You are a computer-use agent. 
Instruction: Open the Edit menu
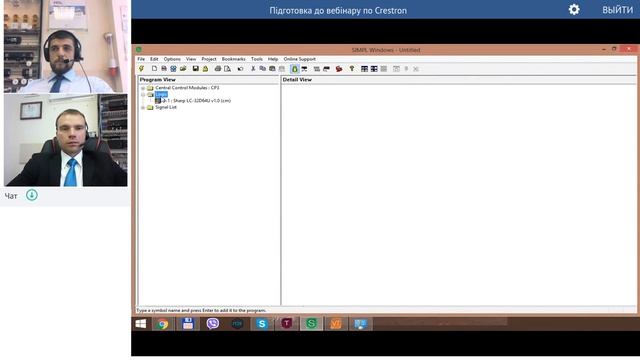pos(154,59)
